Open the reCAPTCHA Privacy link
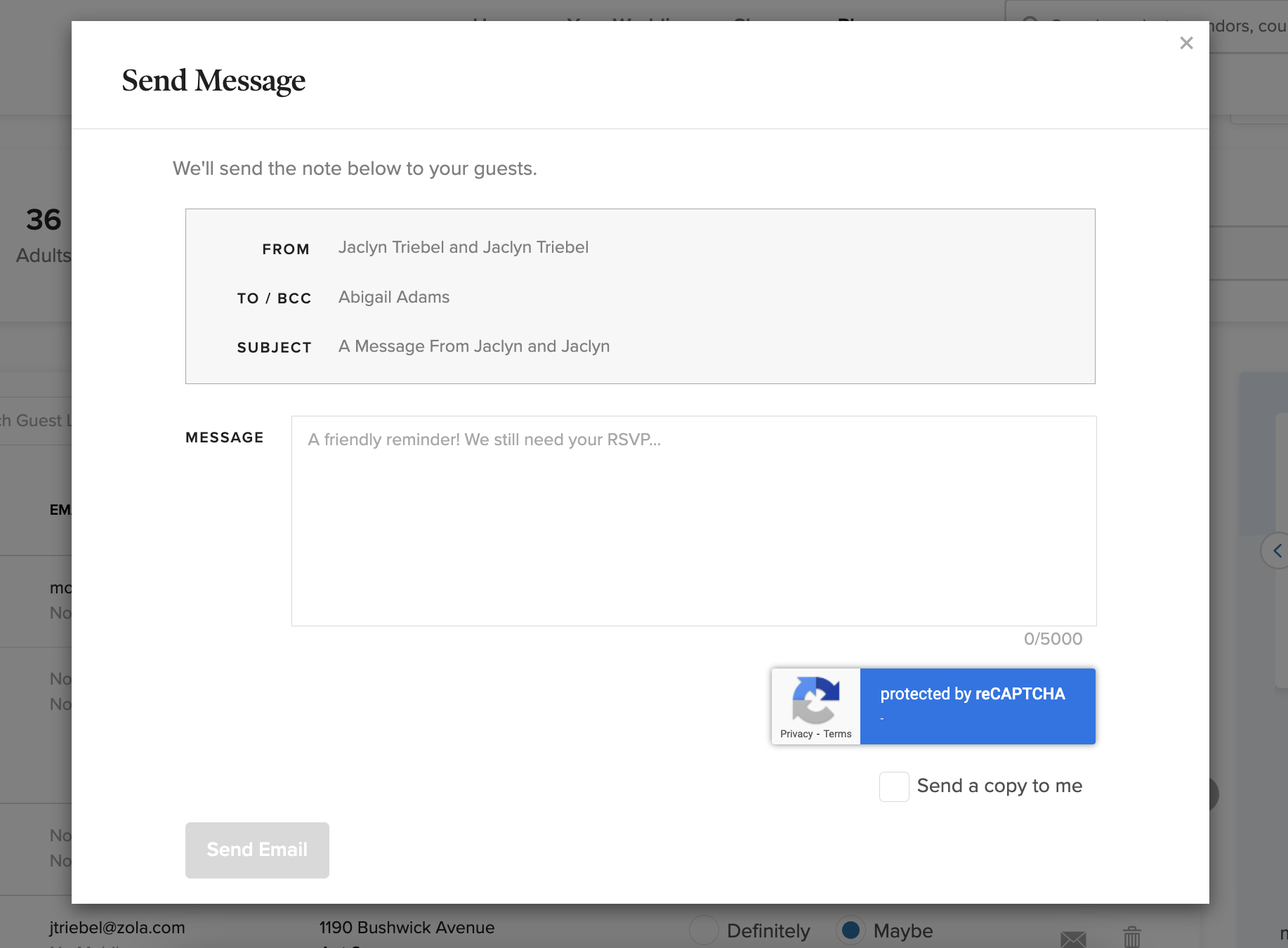Image resolution: width=1288 pixels, height=948 pixels. 796,734
